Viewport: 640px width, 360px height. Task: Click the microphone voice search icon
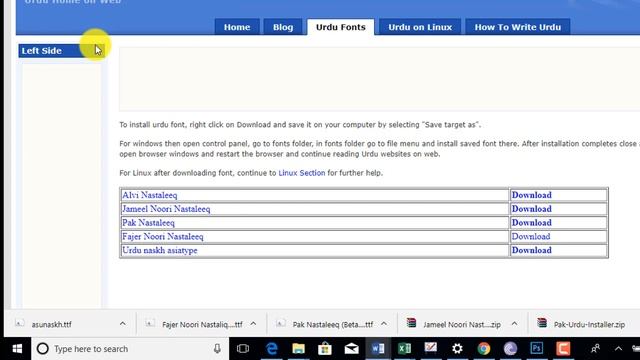[x=217, y=349]
